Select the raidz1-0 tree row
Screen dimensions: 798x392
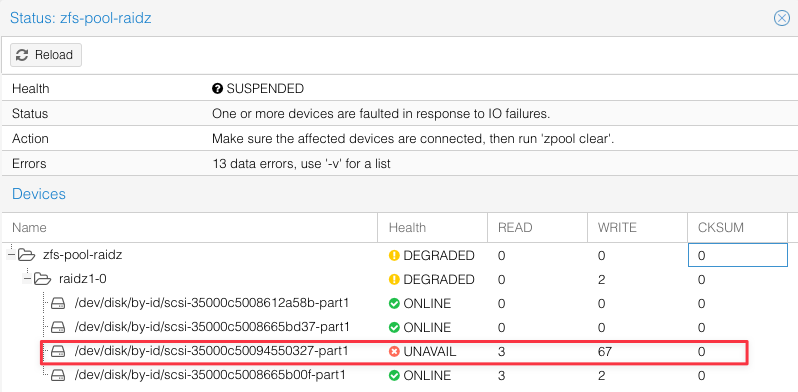point(394,279)
